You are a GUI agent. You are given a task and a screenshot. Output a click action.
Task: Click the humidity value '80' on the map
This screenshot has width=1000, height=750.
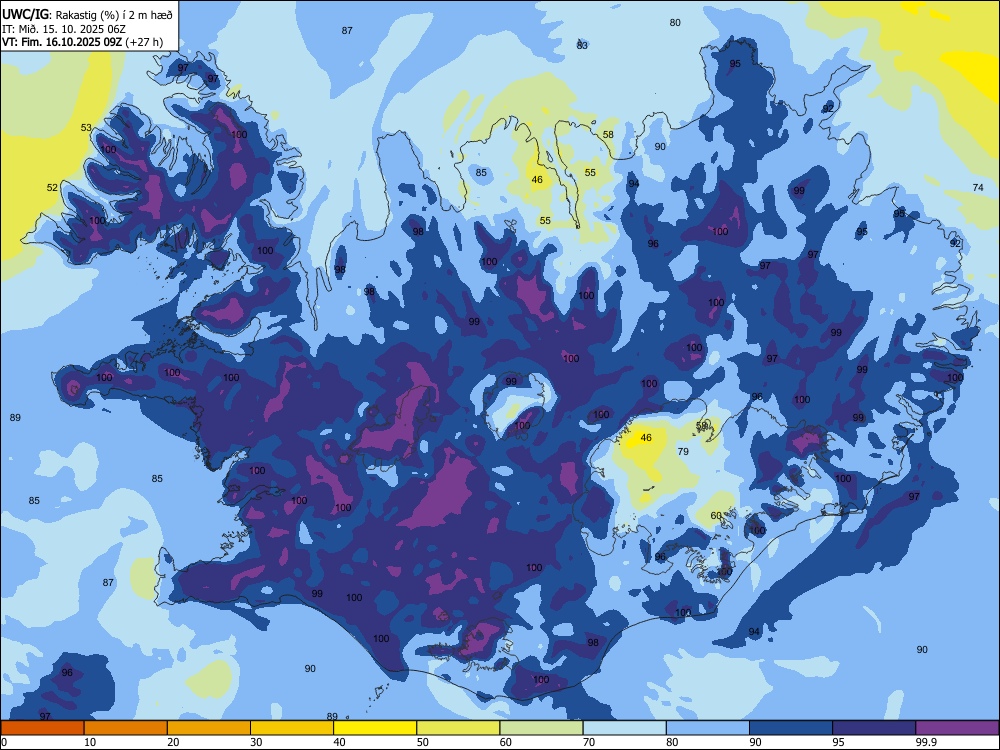(675, 22)
